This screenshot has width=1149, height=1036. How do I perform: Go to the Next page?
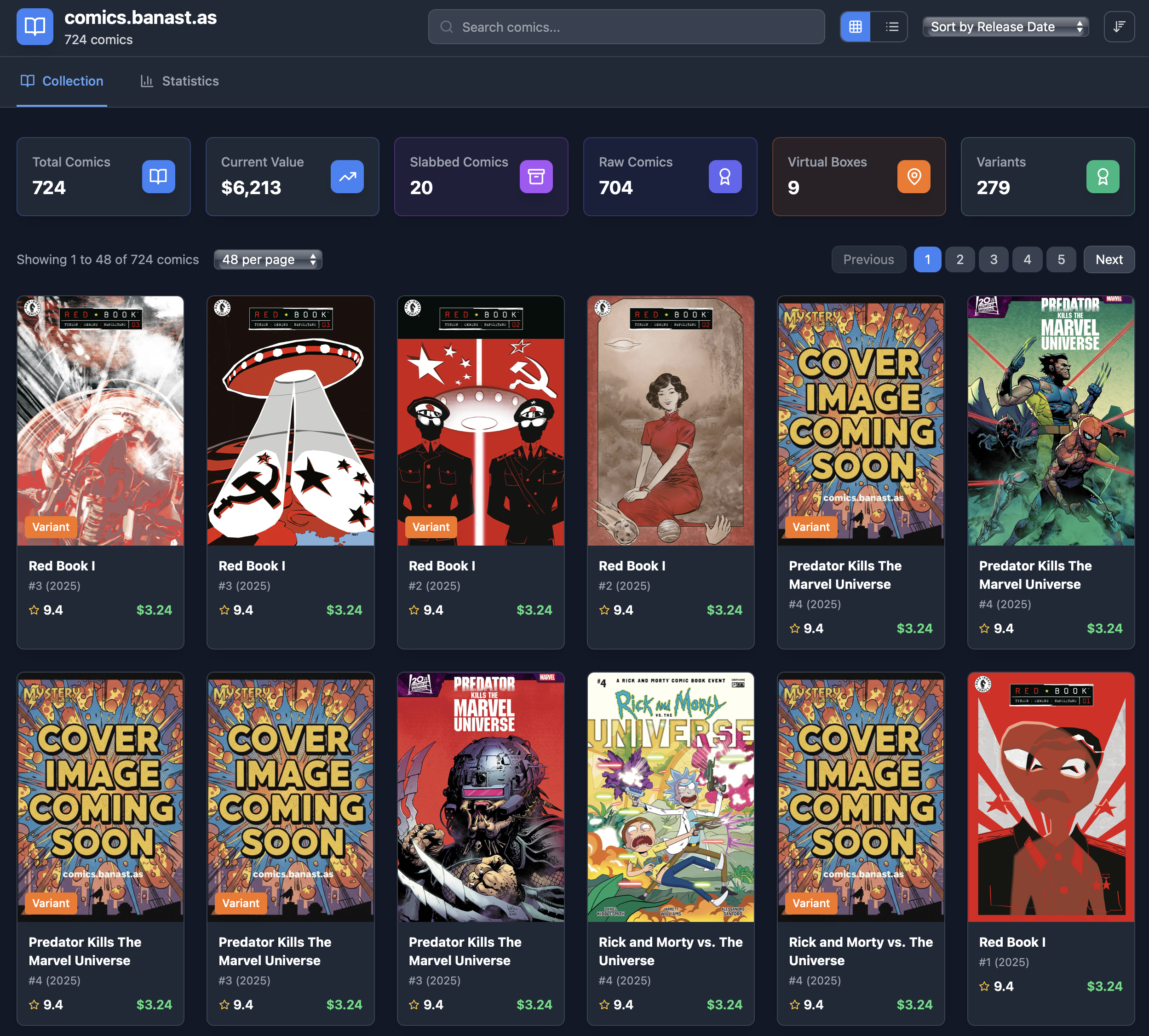[1109, 259]
